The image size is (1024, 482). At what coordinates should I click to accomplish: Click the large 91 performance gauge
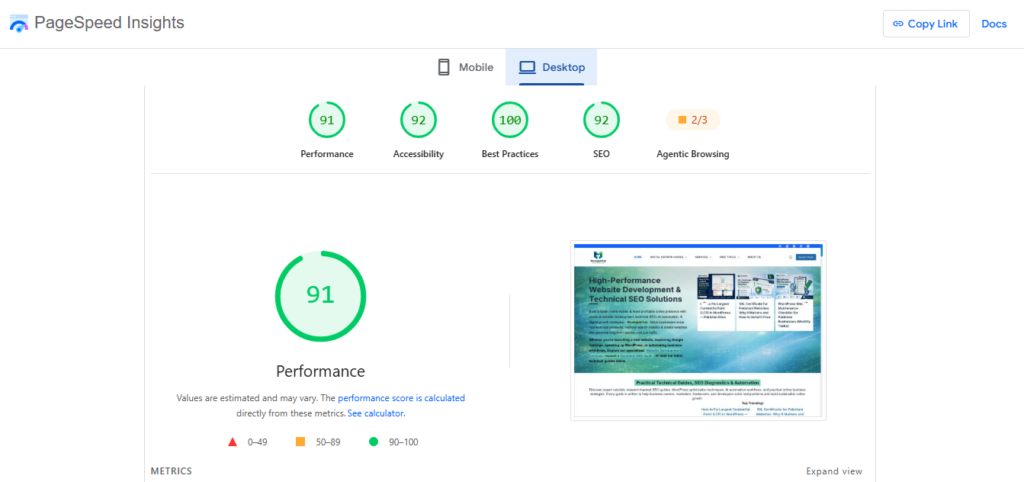point(321,296)
